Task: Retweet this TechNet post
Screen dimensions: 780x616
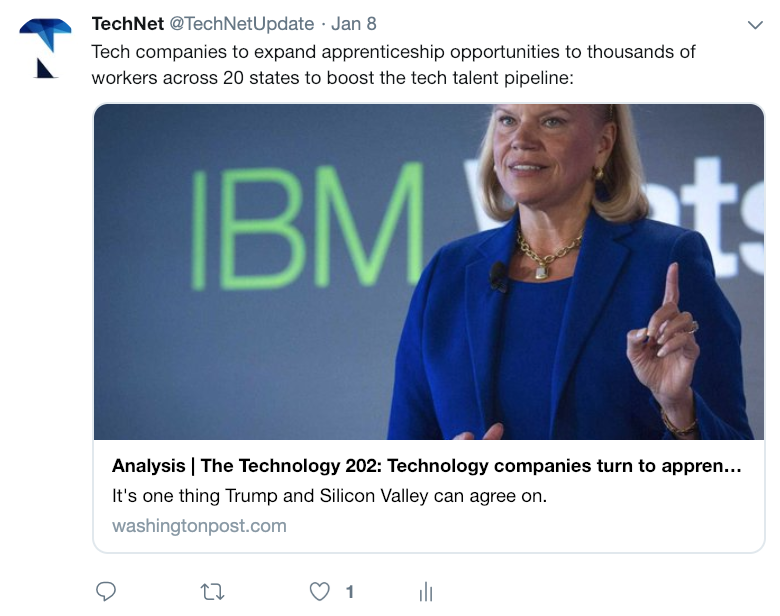Action: tap(212, 592)
